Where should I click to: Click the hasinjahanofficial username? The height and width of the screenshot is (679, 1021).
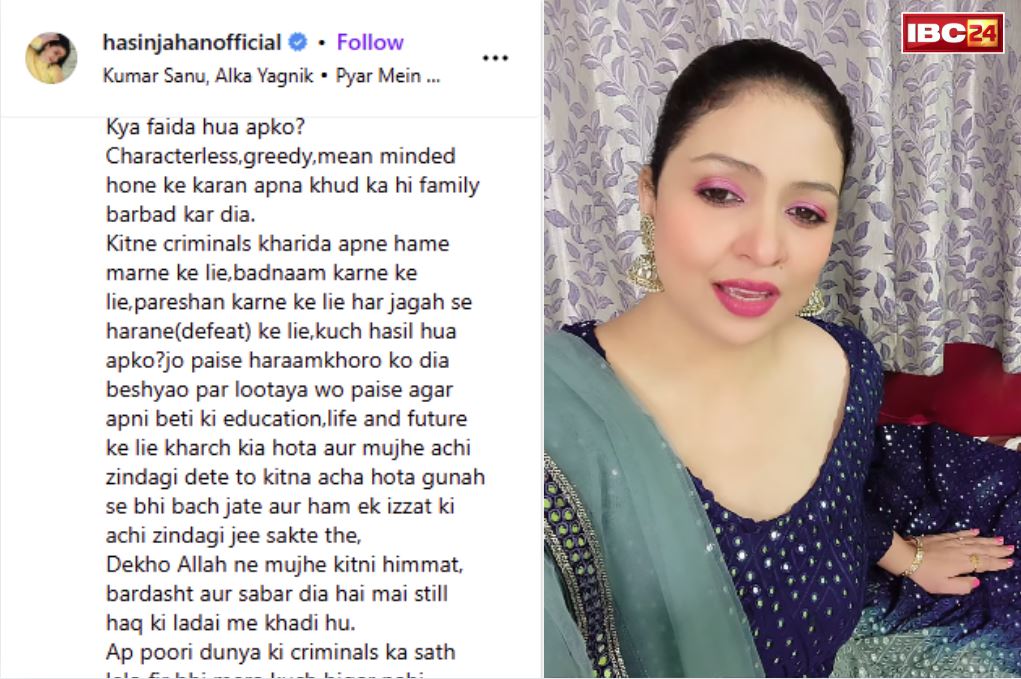(x=191, y=42)
